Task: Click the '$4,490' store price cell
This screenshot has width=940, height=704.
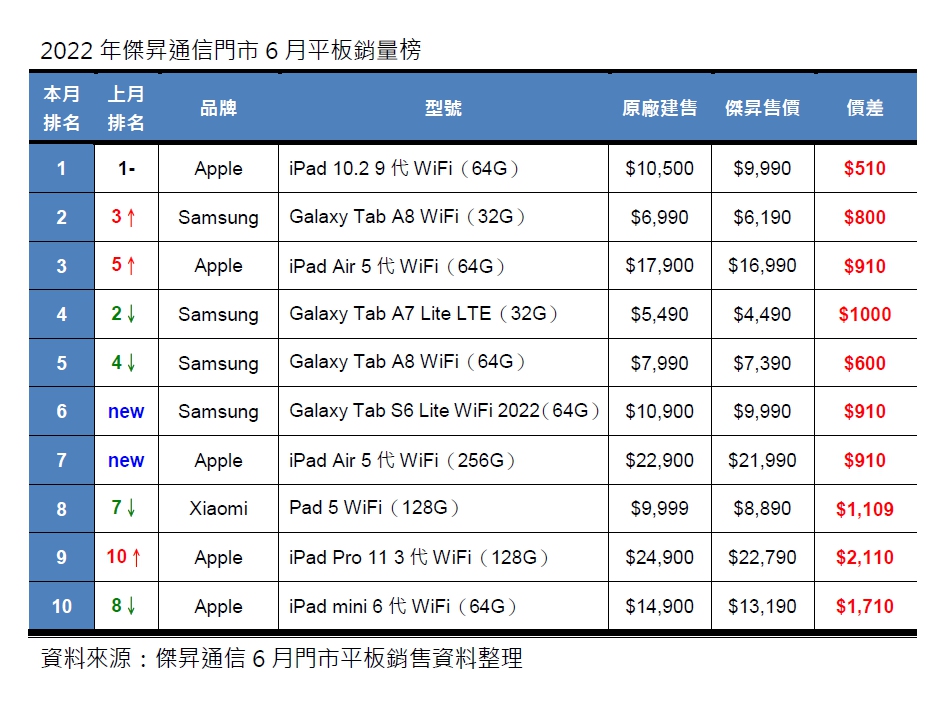Action: (762, 314)
